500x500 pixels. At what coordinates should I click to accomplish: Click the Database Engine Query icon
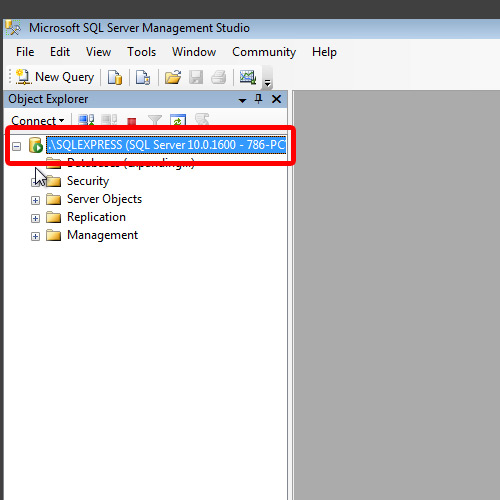[x=115, y=77]
